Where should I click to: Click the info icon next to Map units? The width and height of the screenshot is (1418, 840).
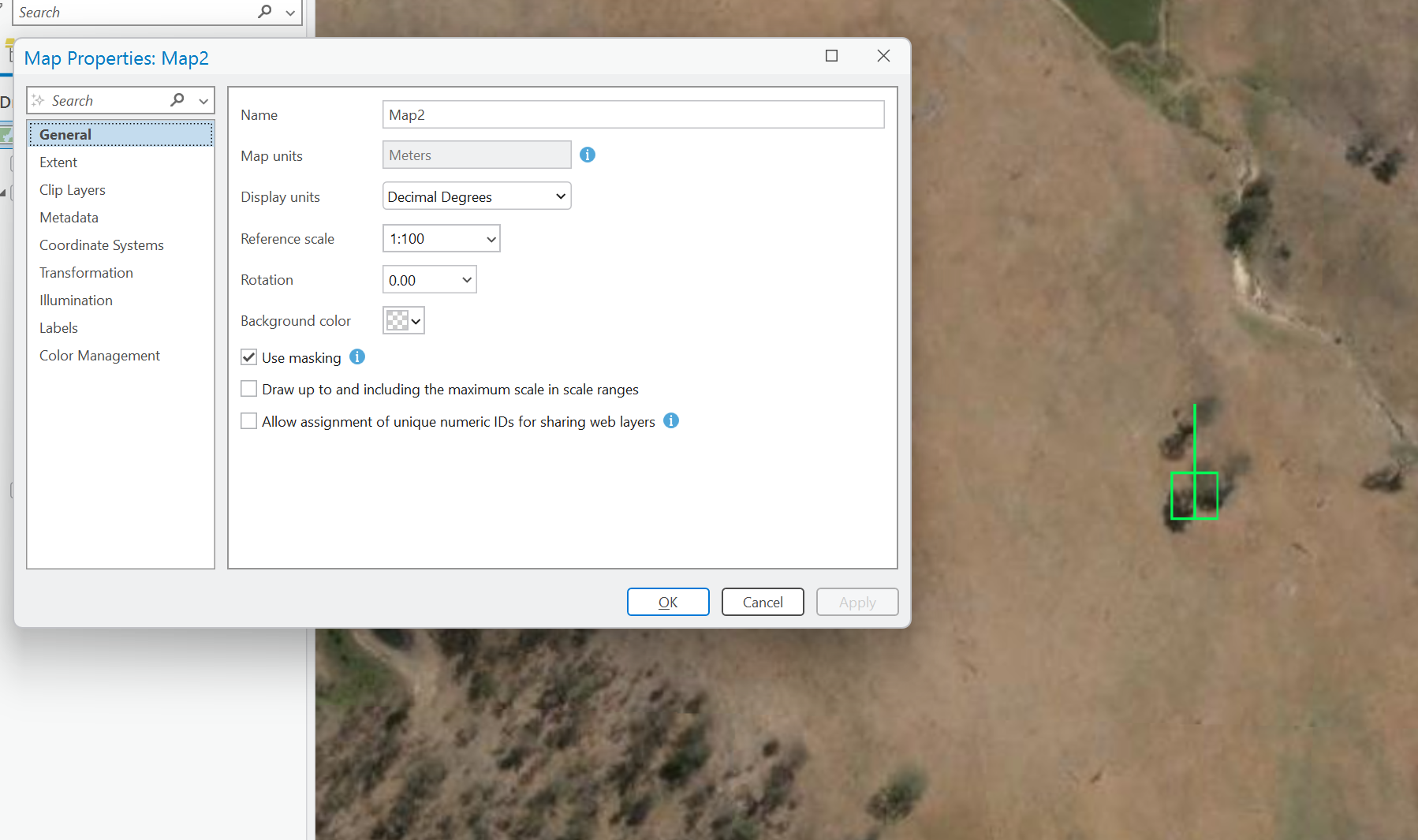(x=587, y=155)
